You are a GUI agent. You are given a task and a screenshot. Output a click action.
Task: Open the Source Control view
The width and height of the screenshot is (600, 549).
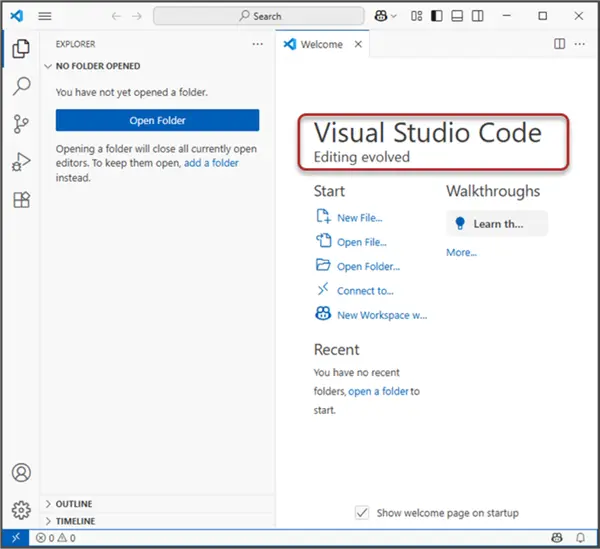point(21,124)
